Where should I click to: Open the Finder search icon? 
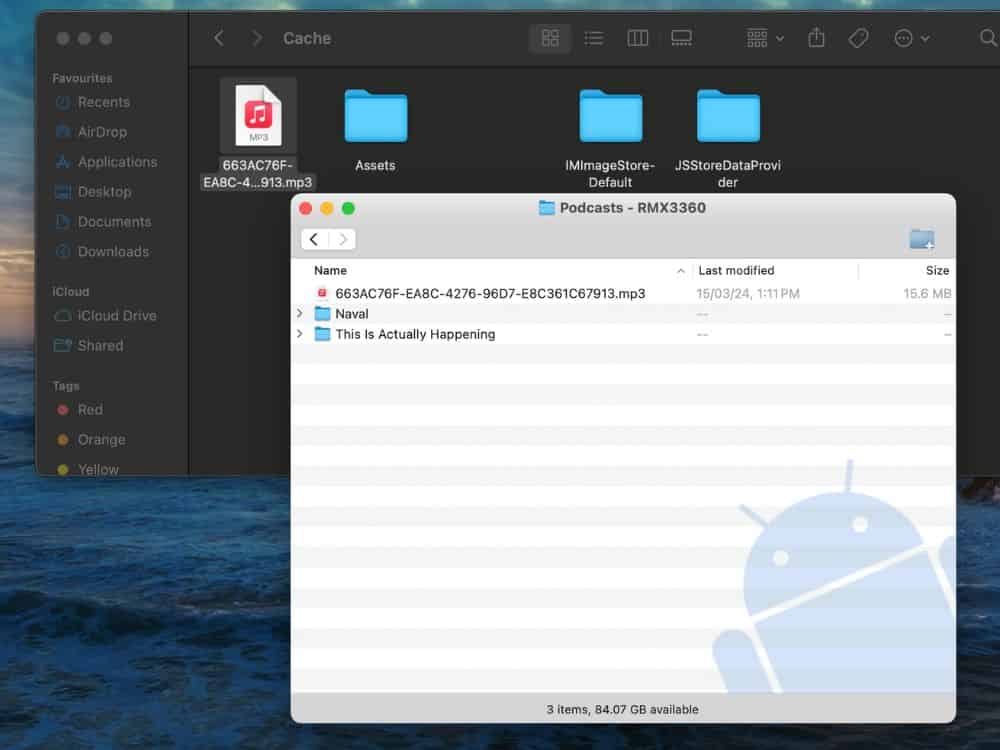(x=988, y=38)
